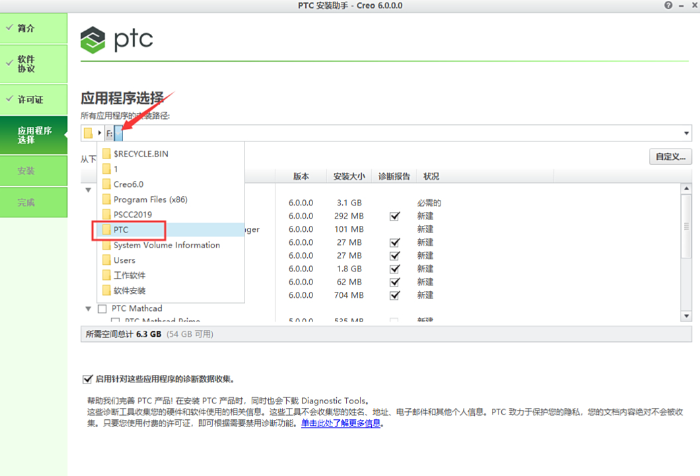Select the 软件安装 folder
Viewport: 700px width, 476px height.
(x=130, y=291)
